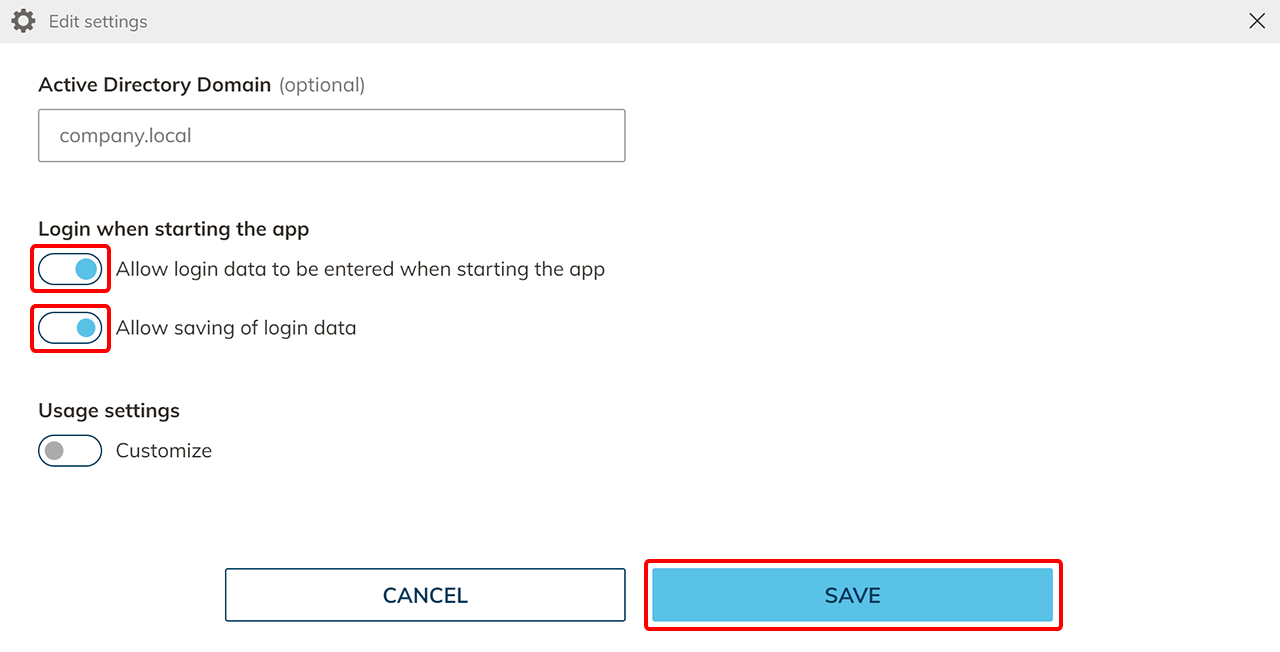Save the settings with the SAVE button
This screenshot has height=652, width=1280.
[852, 596]
